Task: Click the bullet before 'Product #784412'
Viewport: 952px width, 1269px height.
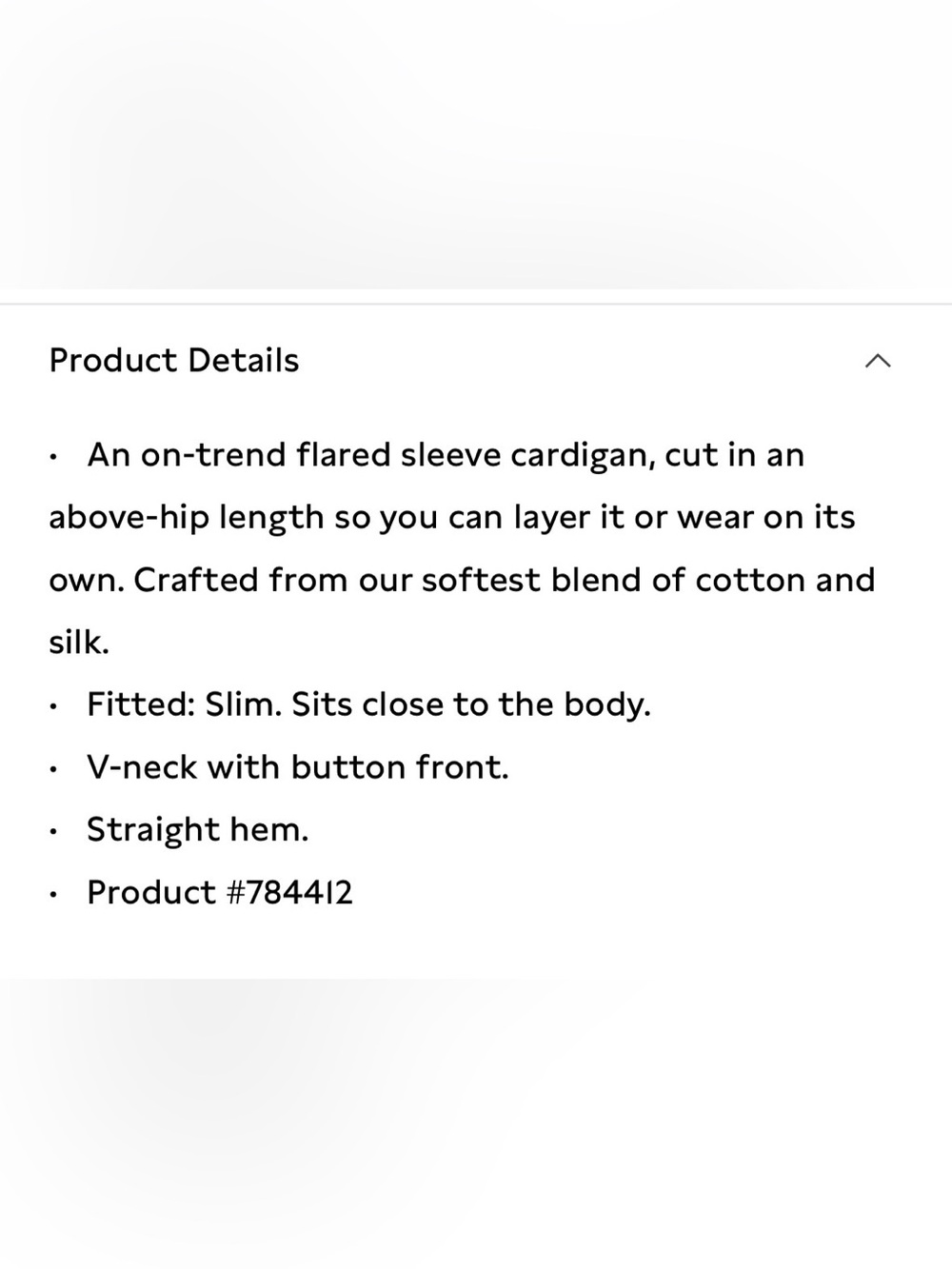Action: tap(57, 895)
